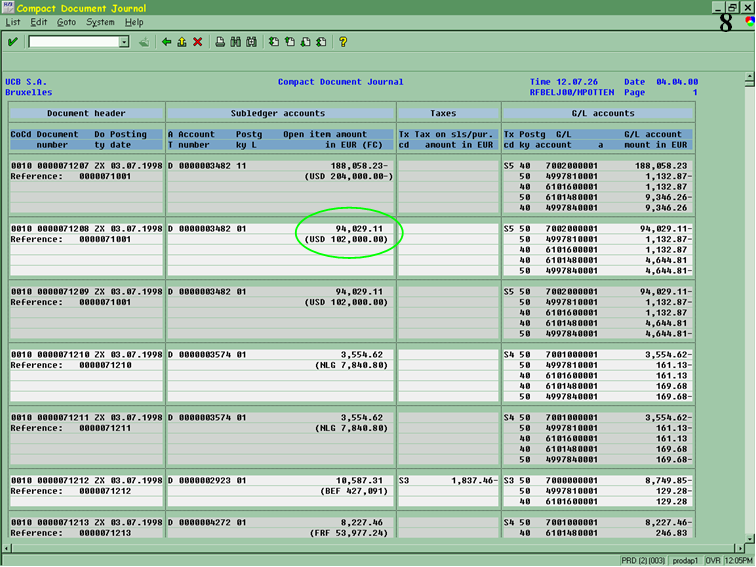756x567 pixels.
Task: Click the green Enter checkmark icon
Action: 12,42
